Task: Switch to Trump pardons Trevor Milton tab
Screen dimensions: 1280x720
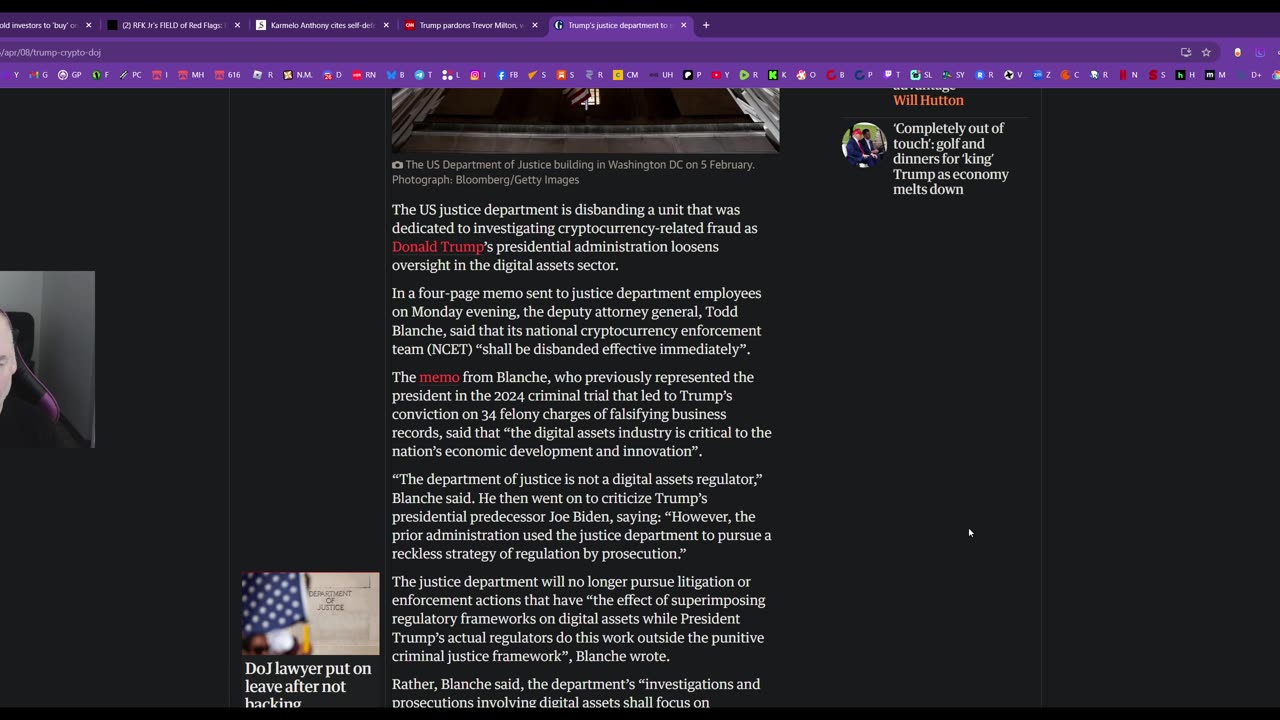Action: pos(469,25)
